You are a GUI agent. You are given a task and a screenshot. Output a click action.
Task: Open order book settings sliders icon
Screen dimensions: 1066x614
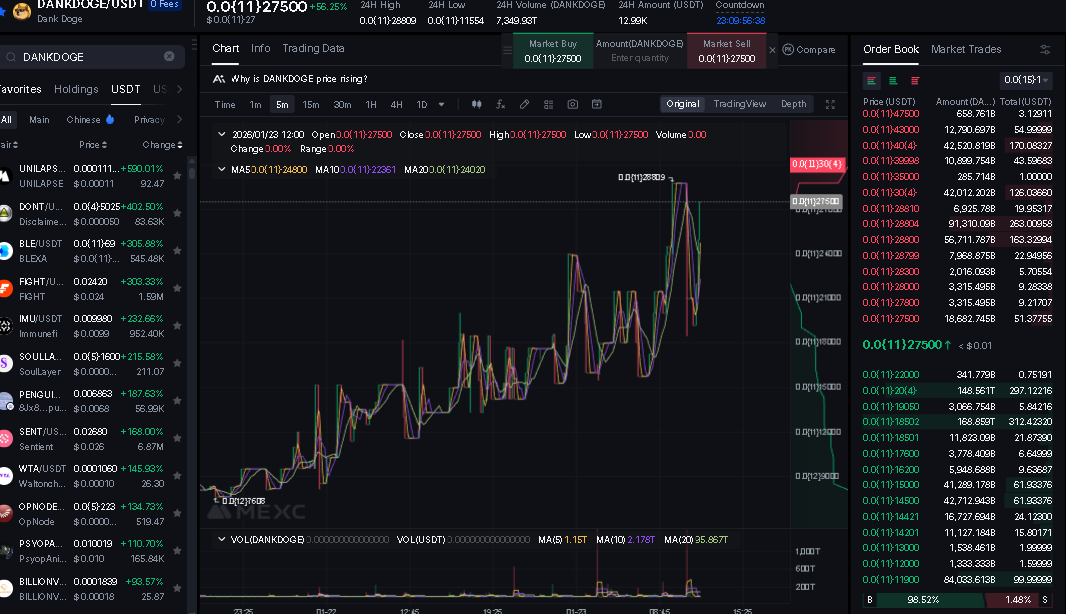[1045, 50]
